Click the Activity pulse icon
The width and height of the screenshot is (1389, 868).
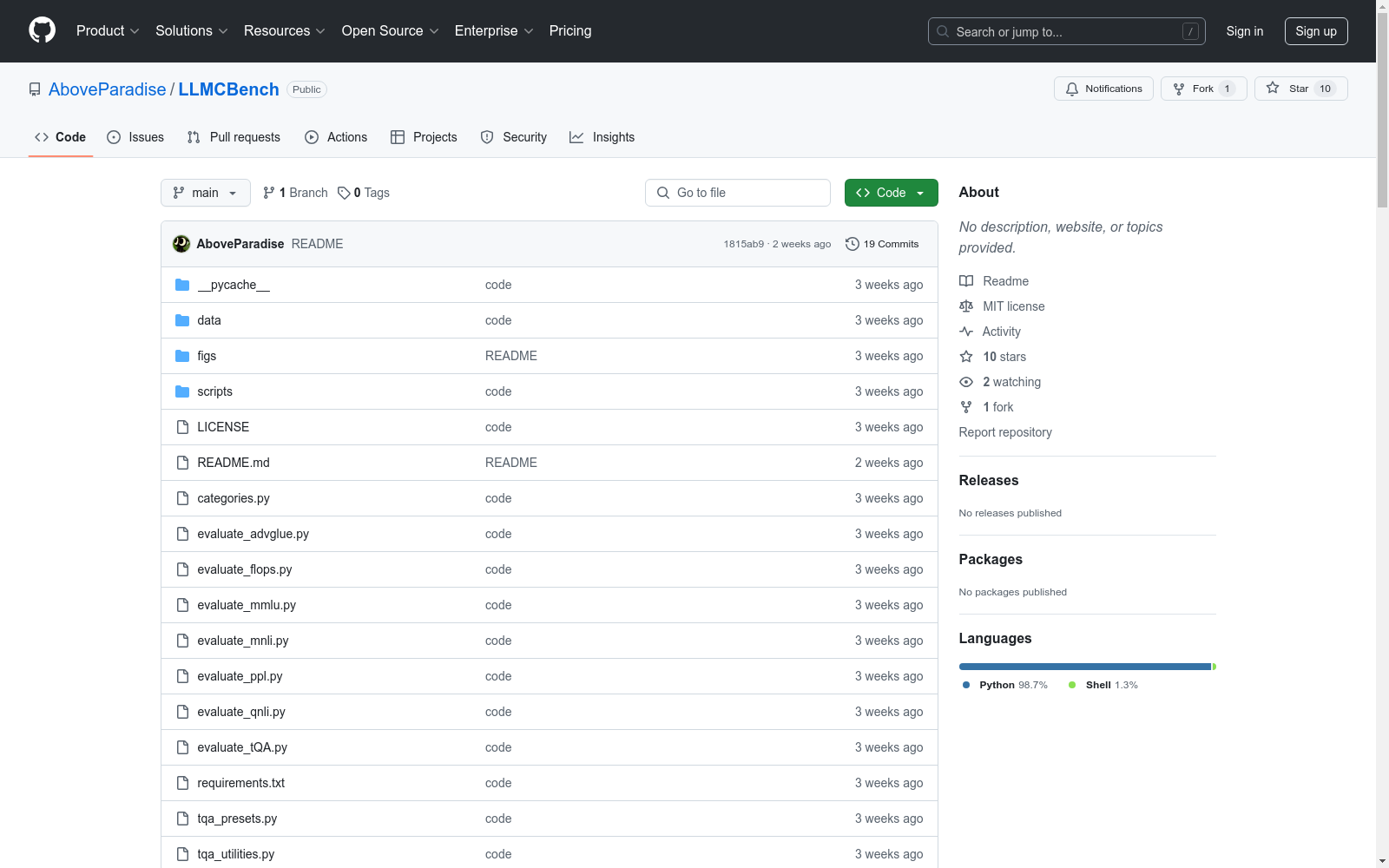966,332
